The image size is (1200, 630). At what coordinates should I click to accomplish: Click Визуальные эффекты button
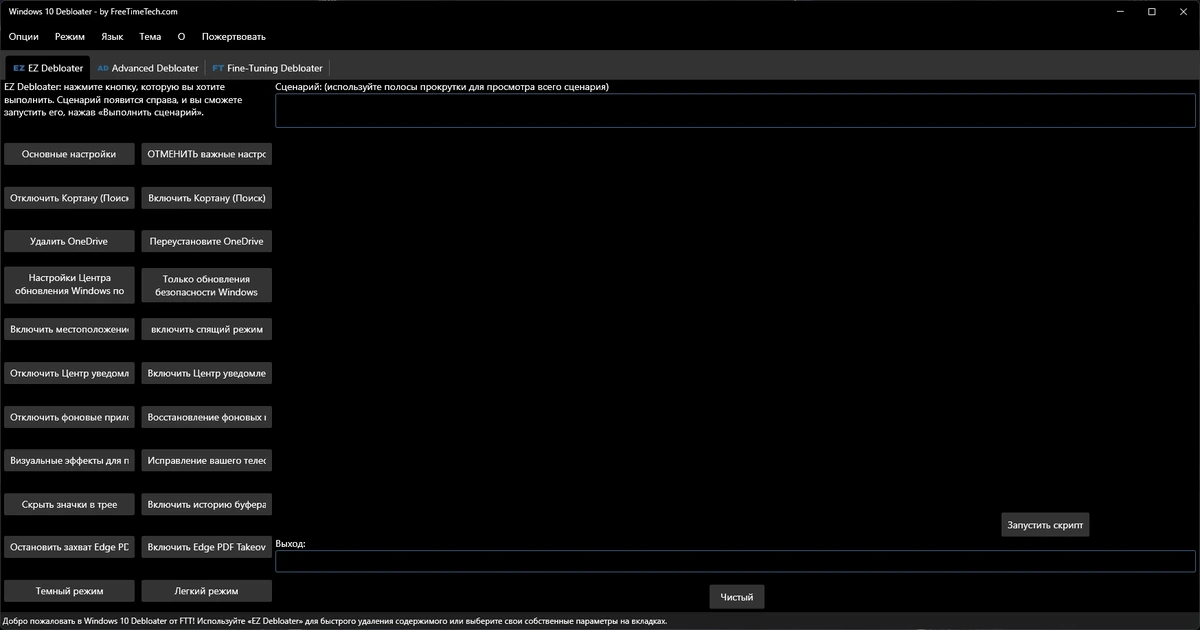point(69,461)
